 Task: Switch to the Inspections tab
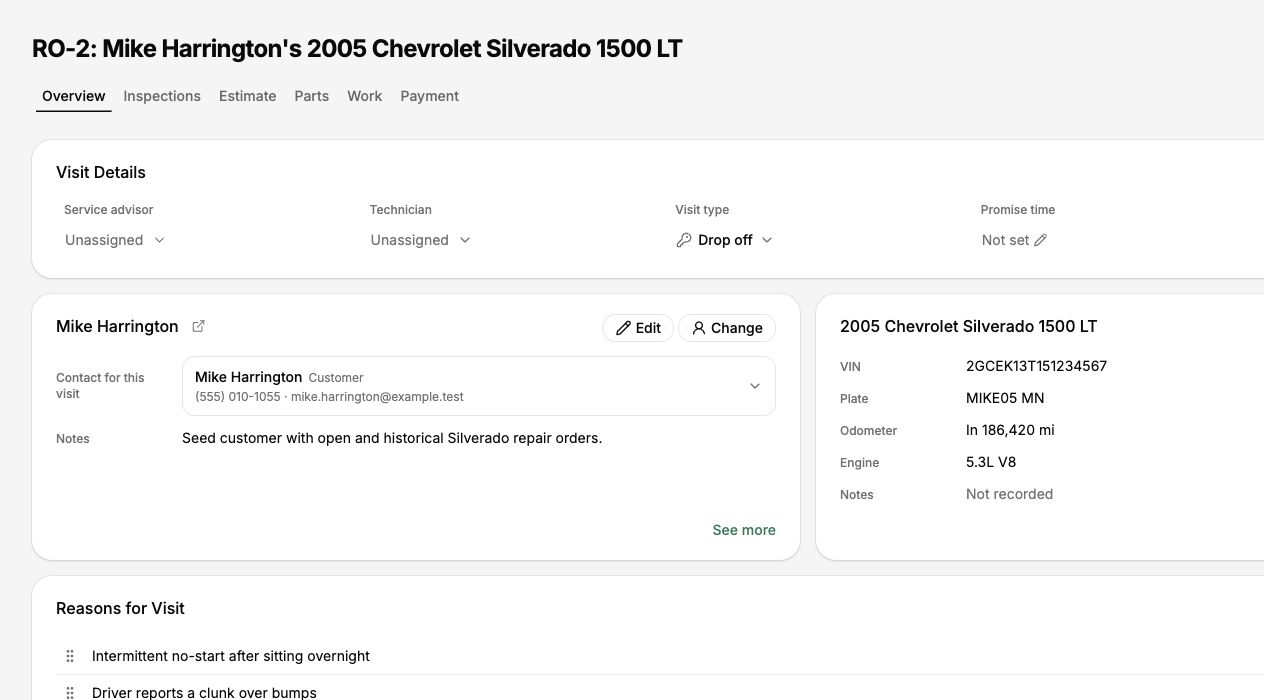tap(162, 96)
